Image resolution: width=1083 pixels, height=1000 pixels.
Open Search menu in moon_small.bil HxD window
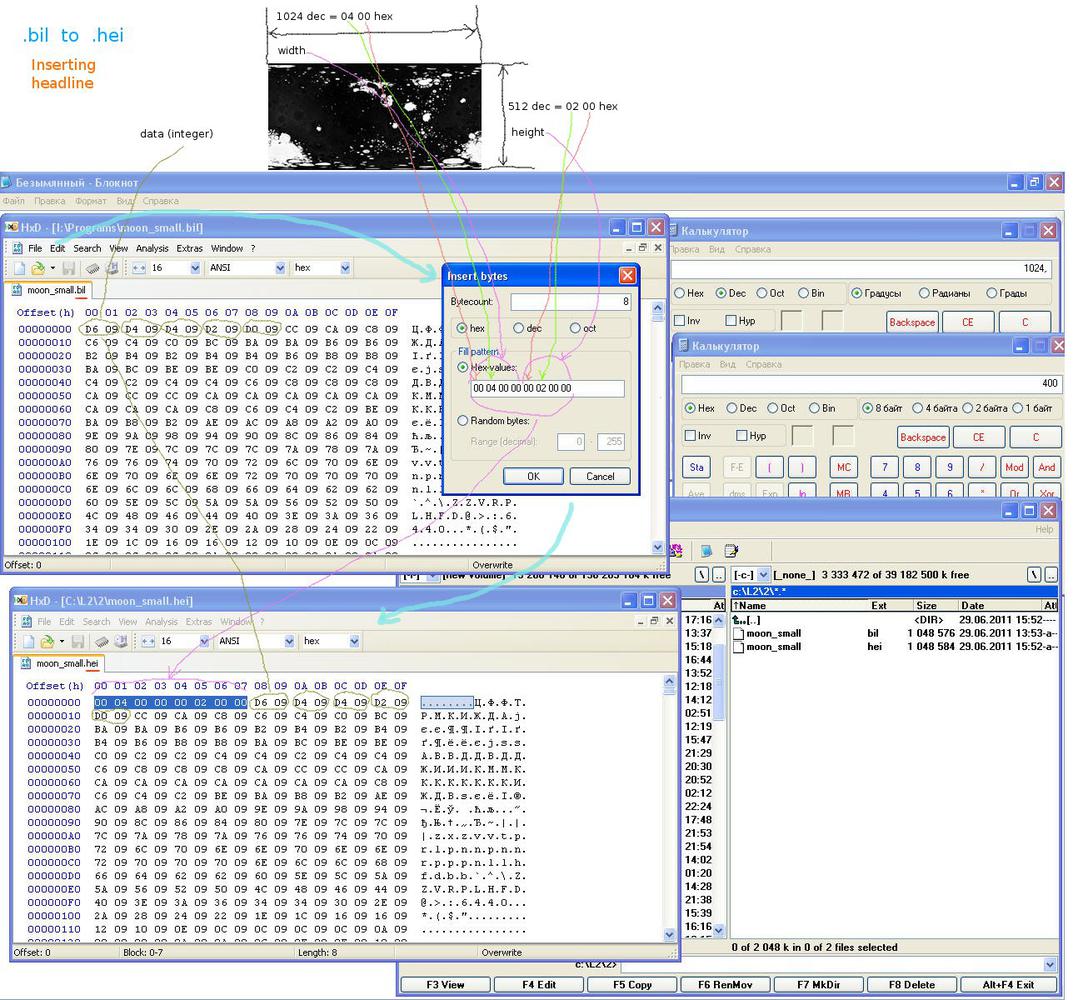pos(87,248)
